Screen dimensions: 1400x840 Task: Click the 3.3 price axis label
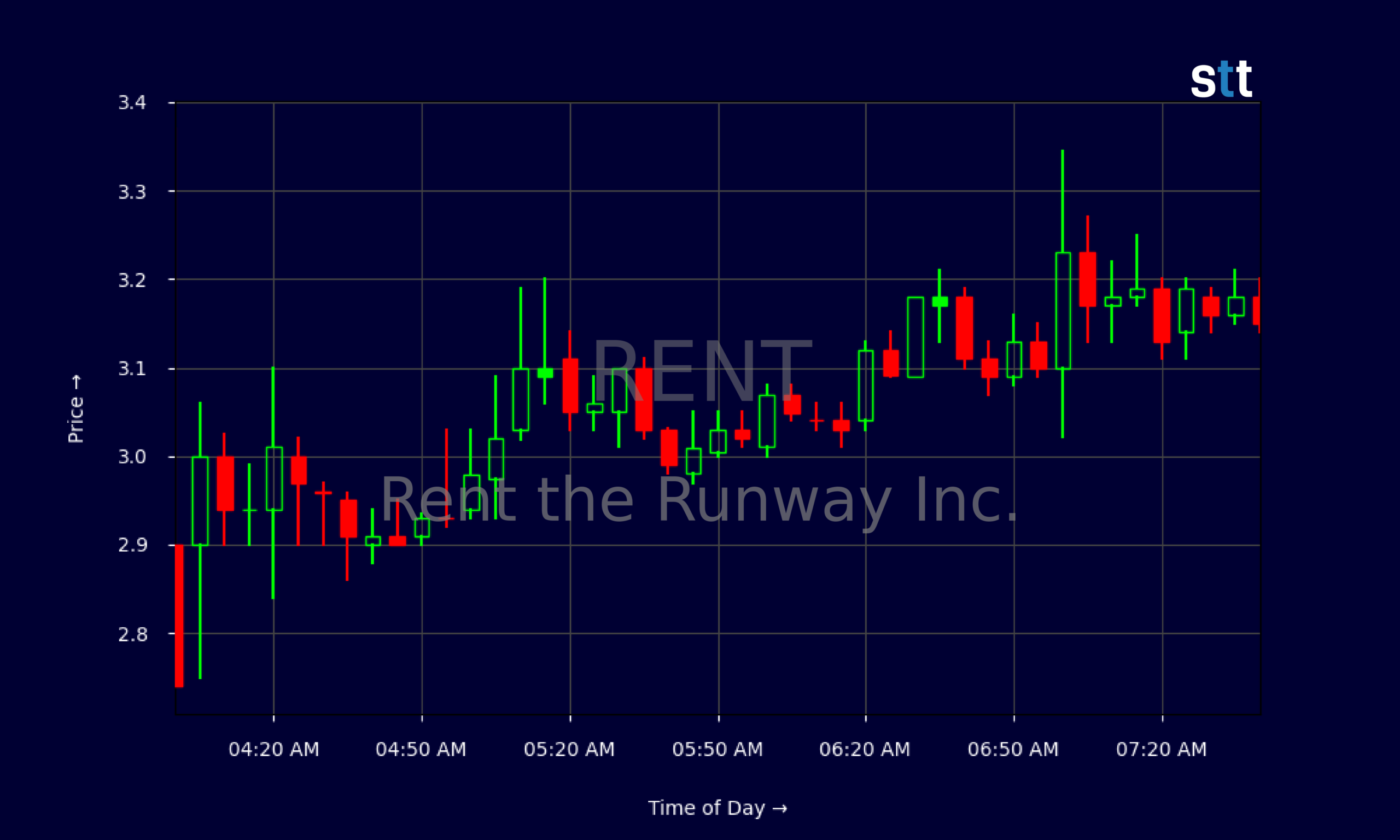tap(132, 192)
